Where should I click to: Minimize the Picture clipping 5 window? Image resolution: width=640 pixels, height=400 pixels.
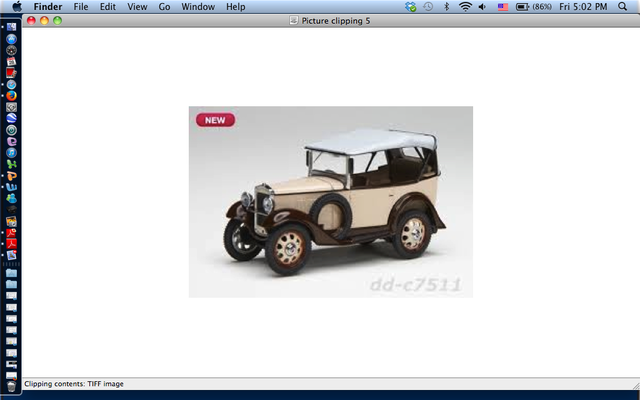44,20
